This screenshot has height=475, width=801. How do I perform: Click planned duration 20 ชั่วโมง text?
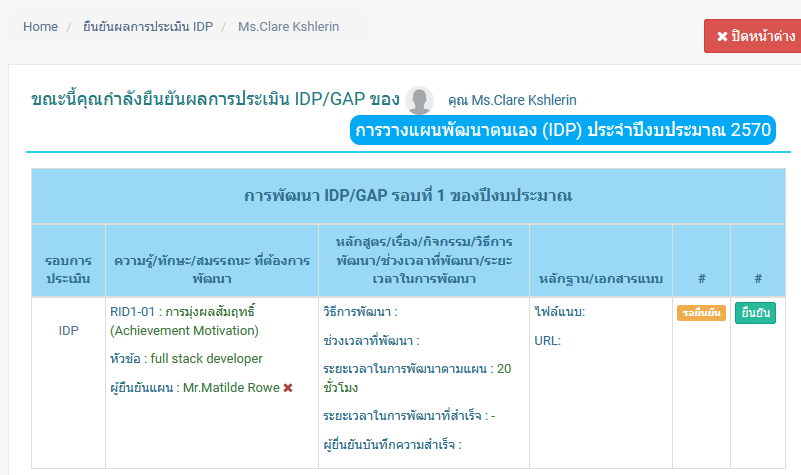(417, 378)
